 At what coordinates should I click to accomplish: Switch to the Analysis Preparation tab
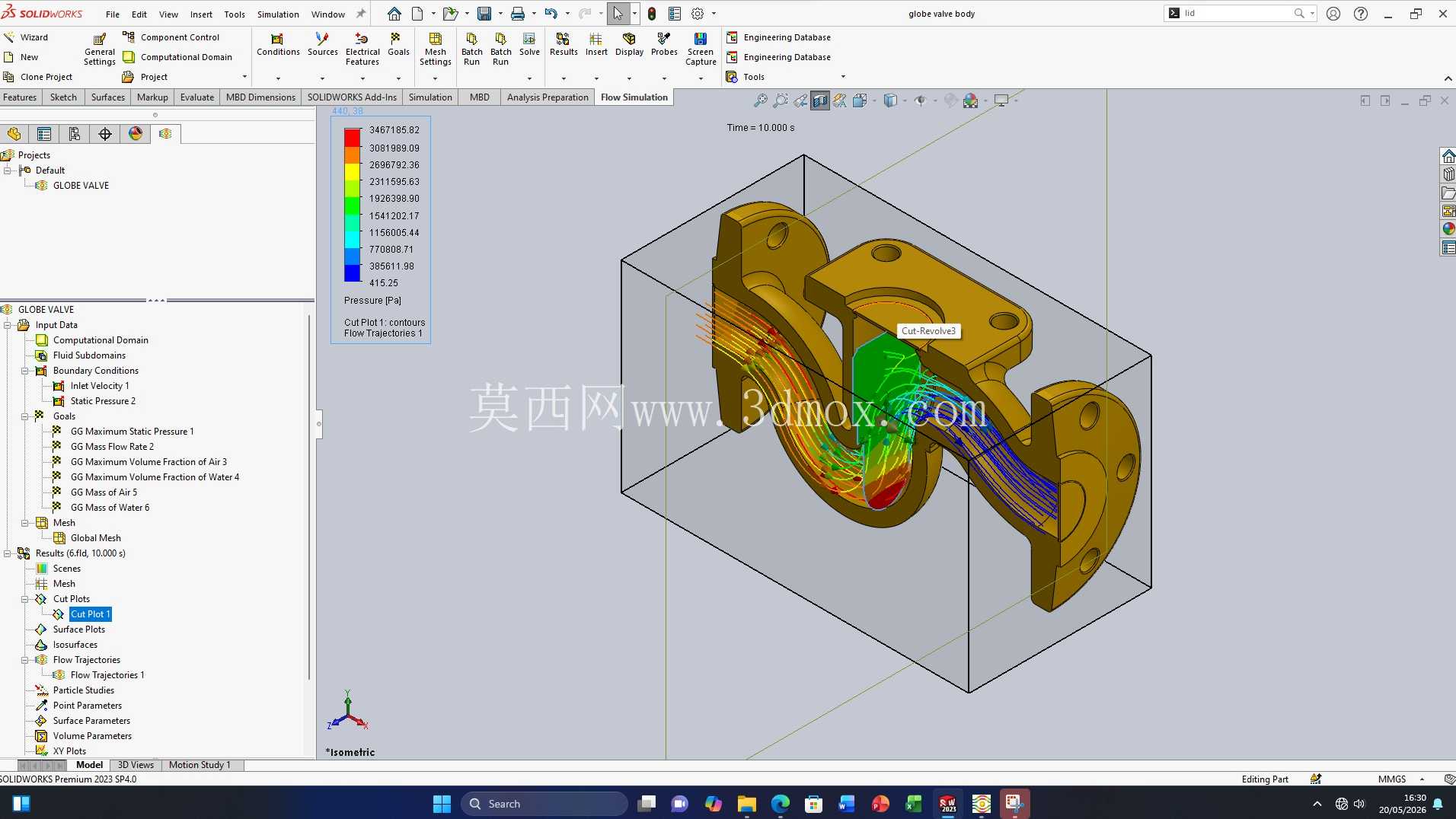548,97
